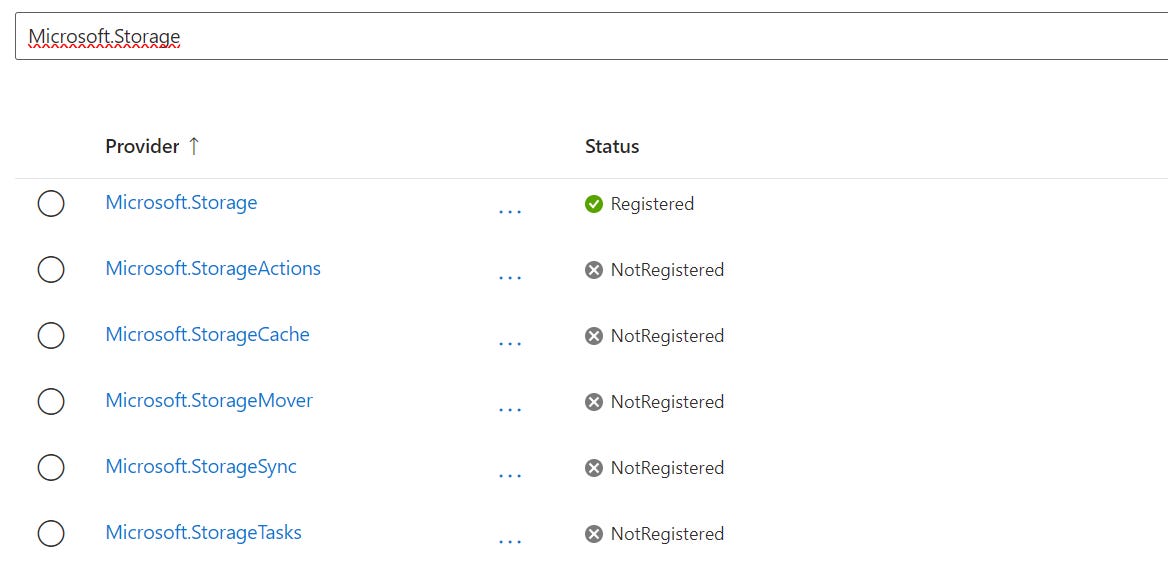Select the Microsoft.StorageSync radio button
Screen dimensions: 1168x577
[x=51, y=468]
